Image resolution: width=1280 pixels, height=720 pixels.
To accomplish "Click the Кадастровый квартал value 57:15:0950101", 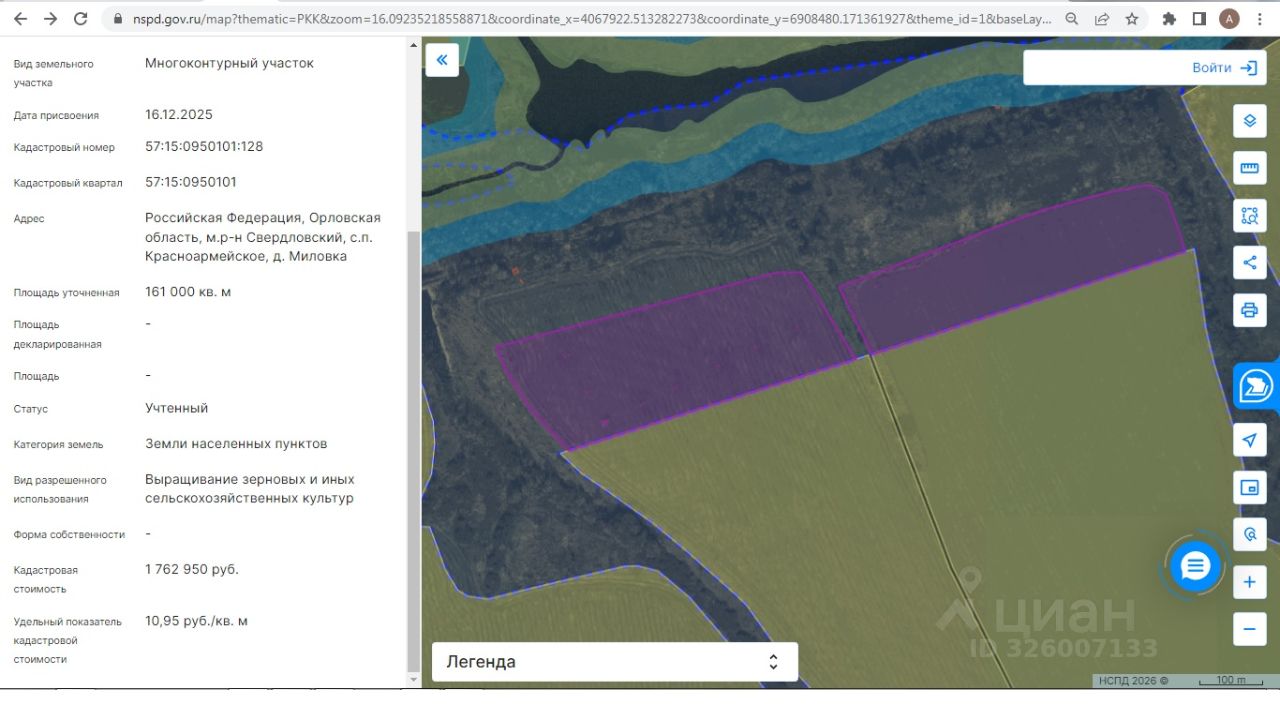I will pyautogui.click(x=191, y=182).
